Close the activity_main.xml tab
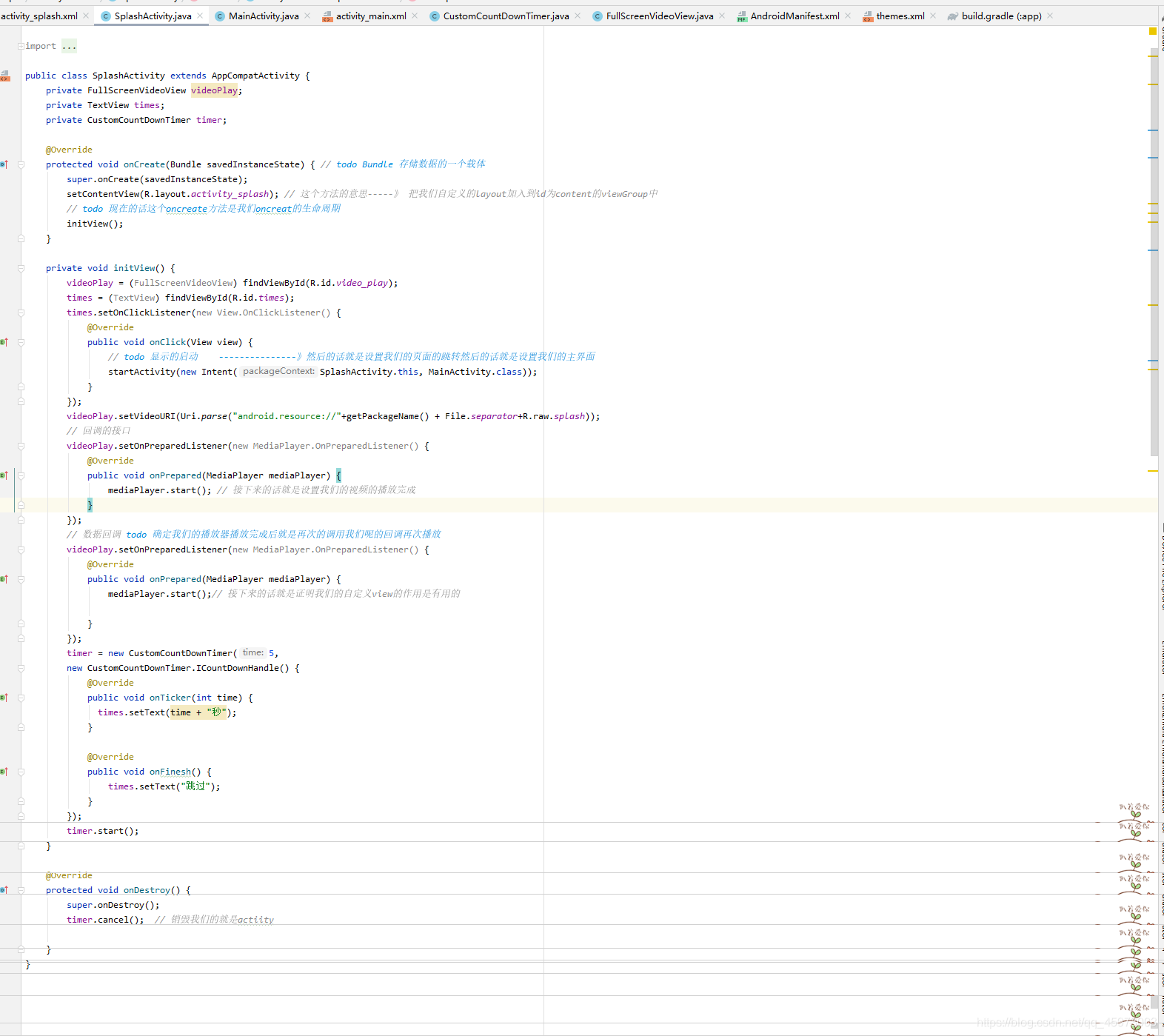The image size is (1164, 1036). [415, 16]
